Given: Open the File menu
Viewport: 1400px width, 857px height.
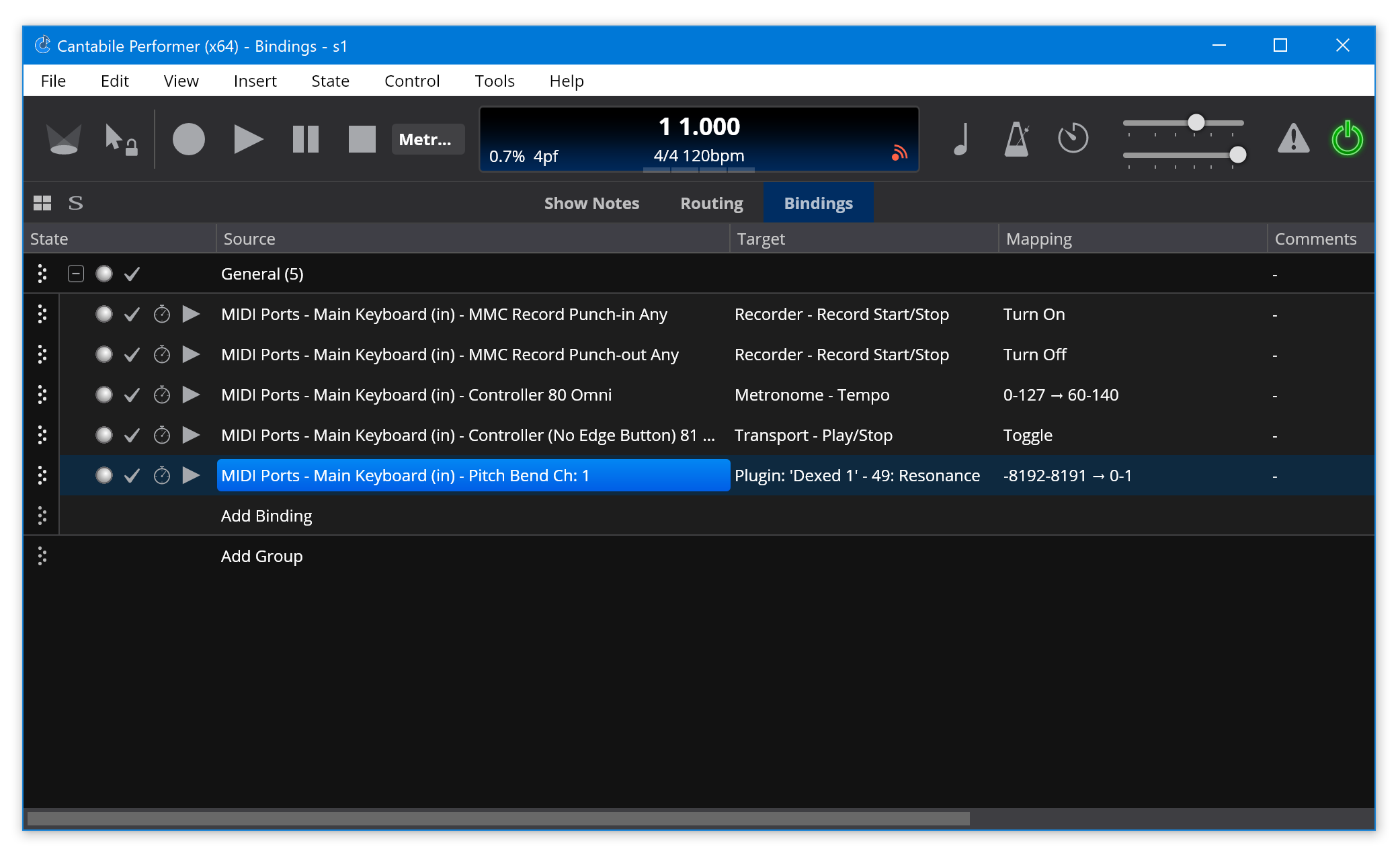Looking at the screenshot, I should click(53, 81).
